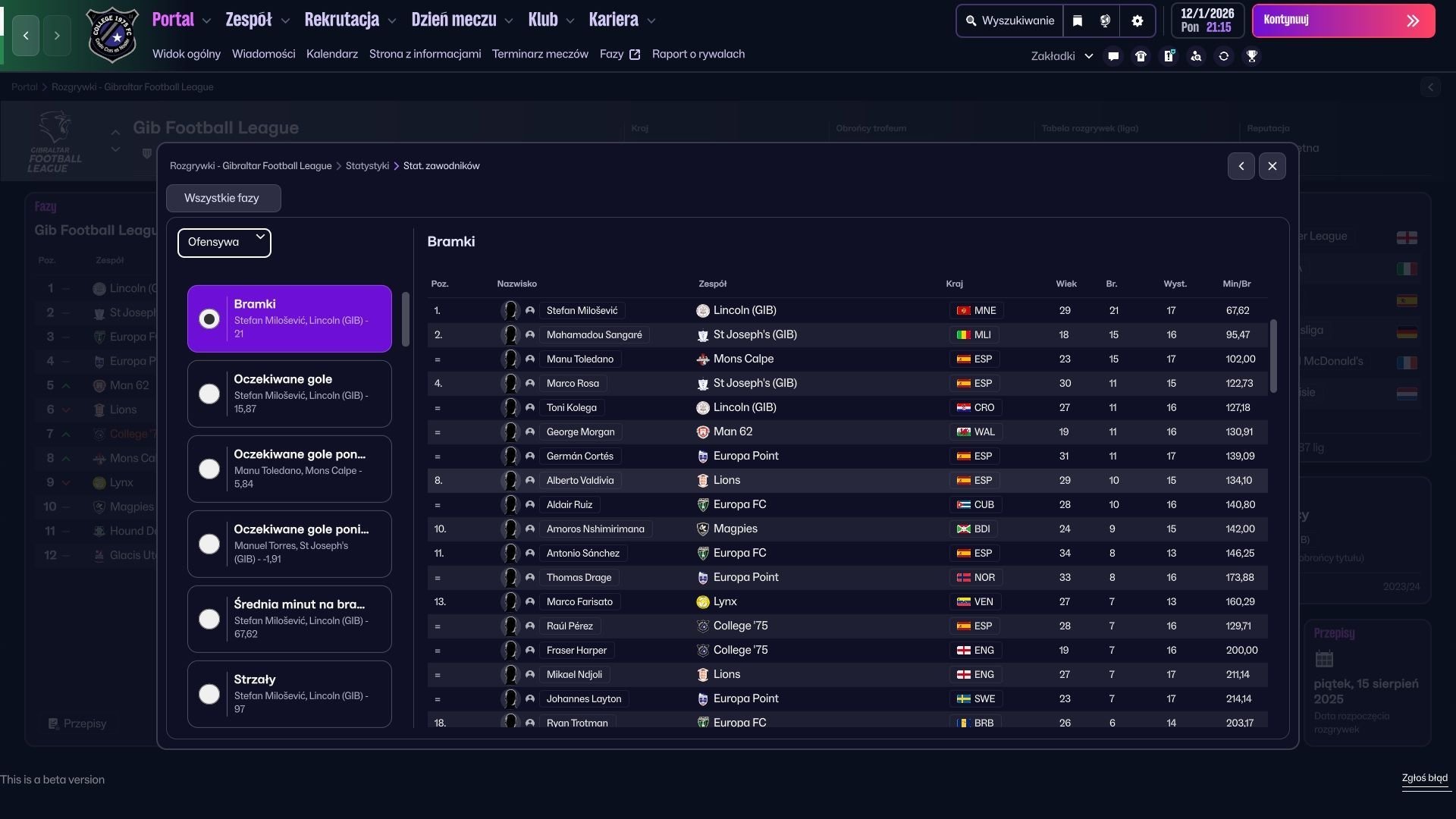The width and height of the screenshot is (1456, 819).
Task: Click the bookmark flag icon
Action: (1078, 21)
